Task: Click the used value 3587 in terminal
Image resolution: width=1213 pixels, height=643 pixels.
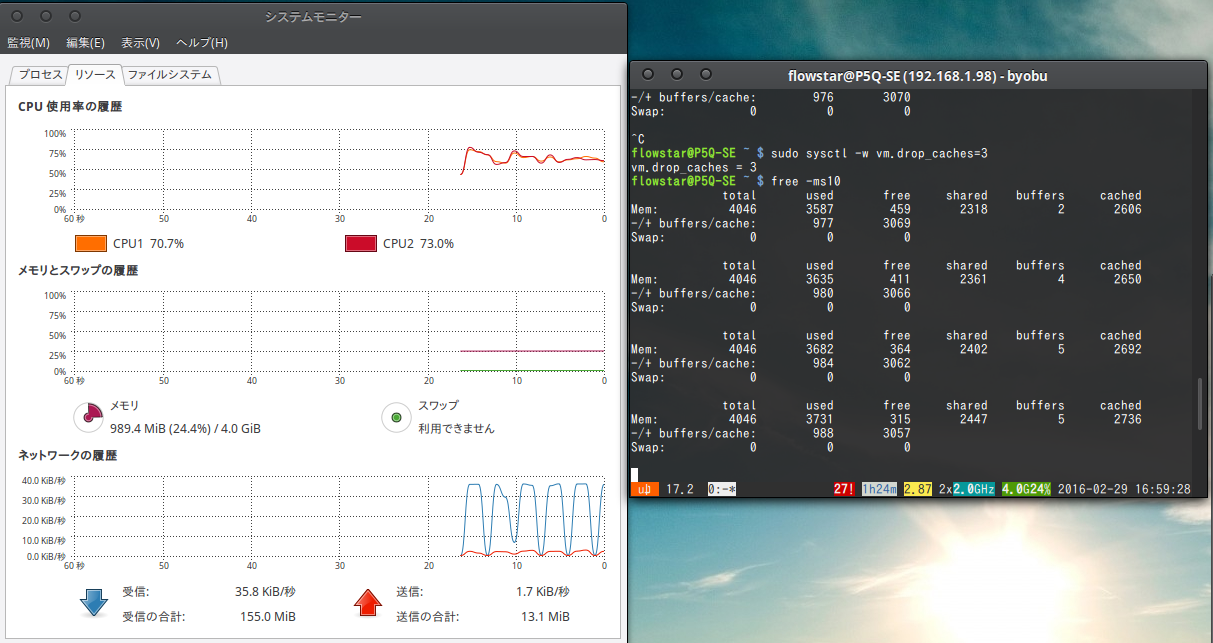Action: tap(819, 209)
